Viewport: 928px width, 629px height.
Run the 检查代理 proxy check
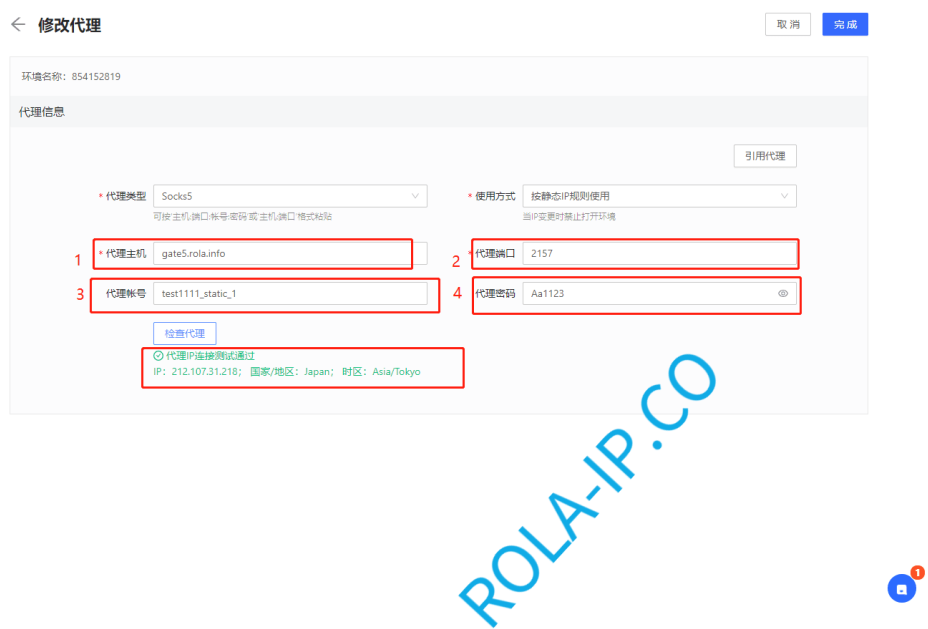point(184,333)
